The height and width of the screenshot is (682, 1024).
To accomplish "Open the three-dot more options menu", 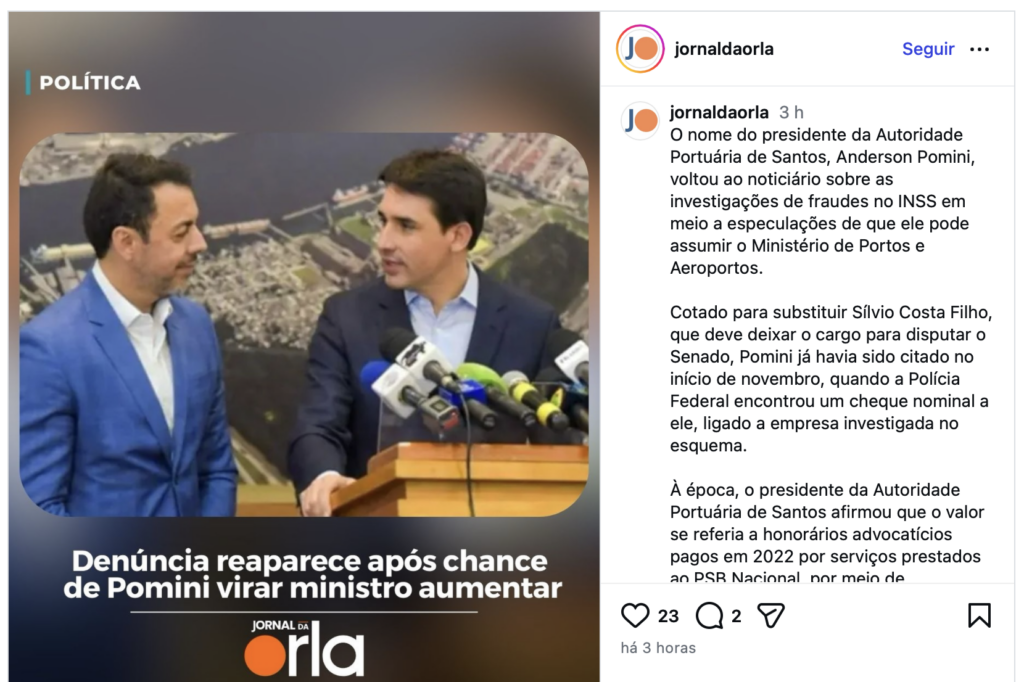I will (x=979, y=49).
